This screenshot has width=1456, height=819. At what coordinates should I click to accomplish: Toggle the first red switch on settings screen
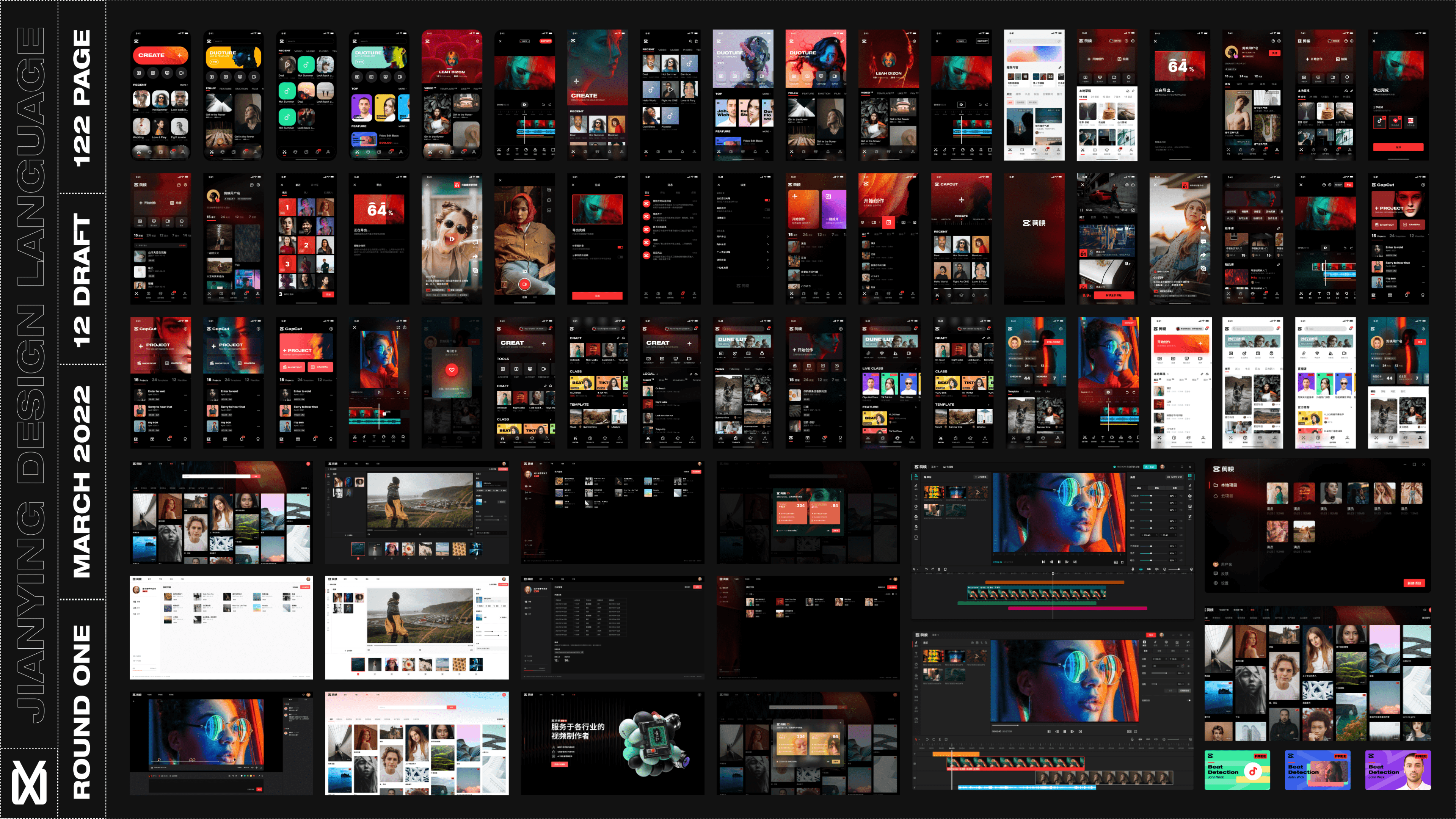pos(767,200)
